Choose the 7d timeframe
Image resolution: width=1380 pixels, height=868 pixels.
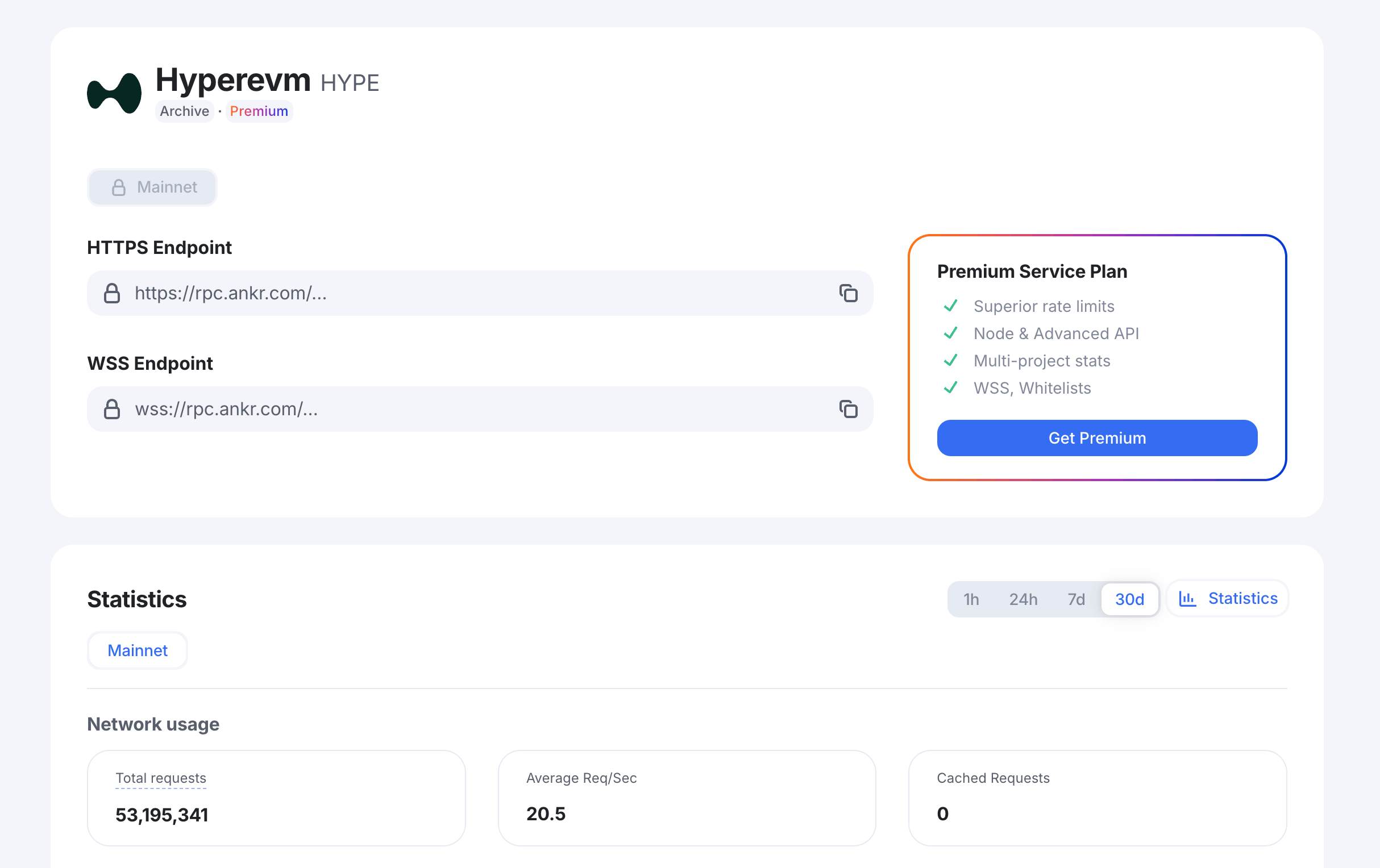[x=1076, y=599]
